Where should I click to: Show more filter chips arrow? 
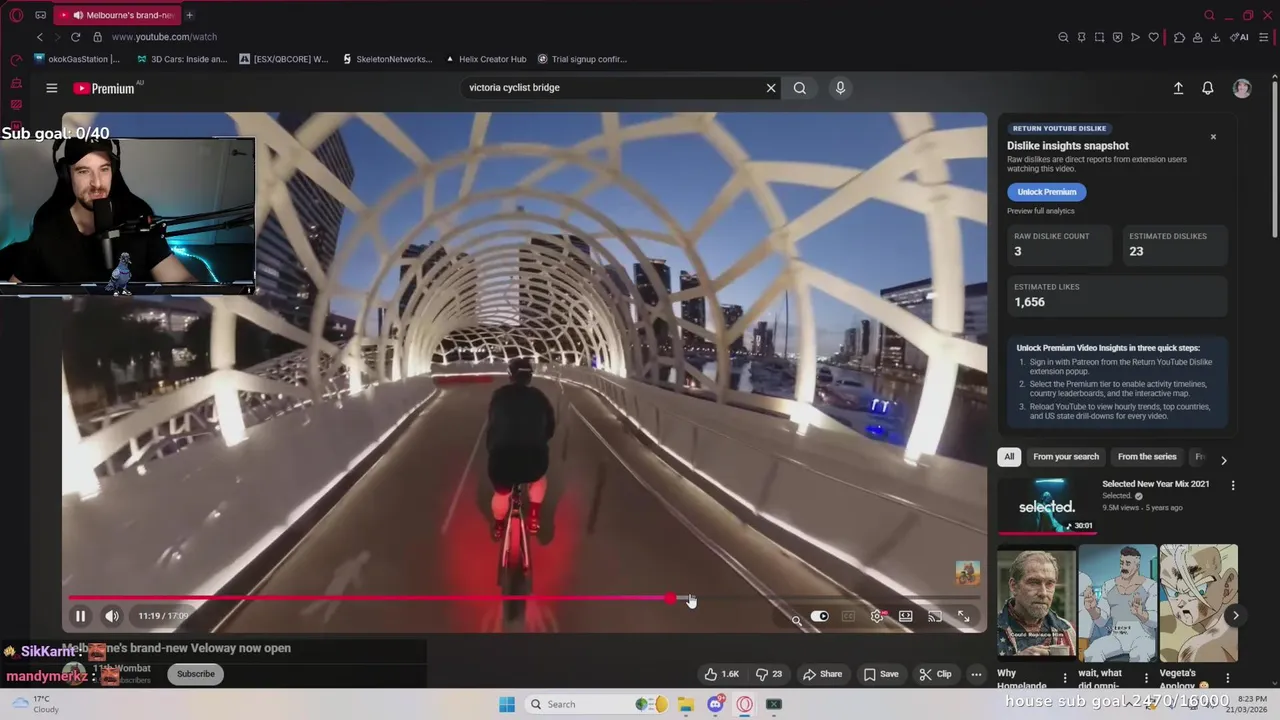pyautogui.click(x=1223, y=460)
